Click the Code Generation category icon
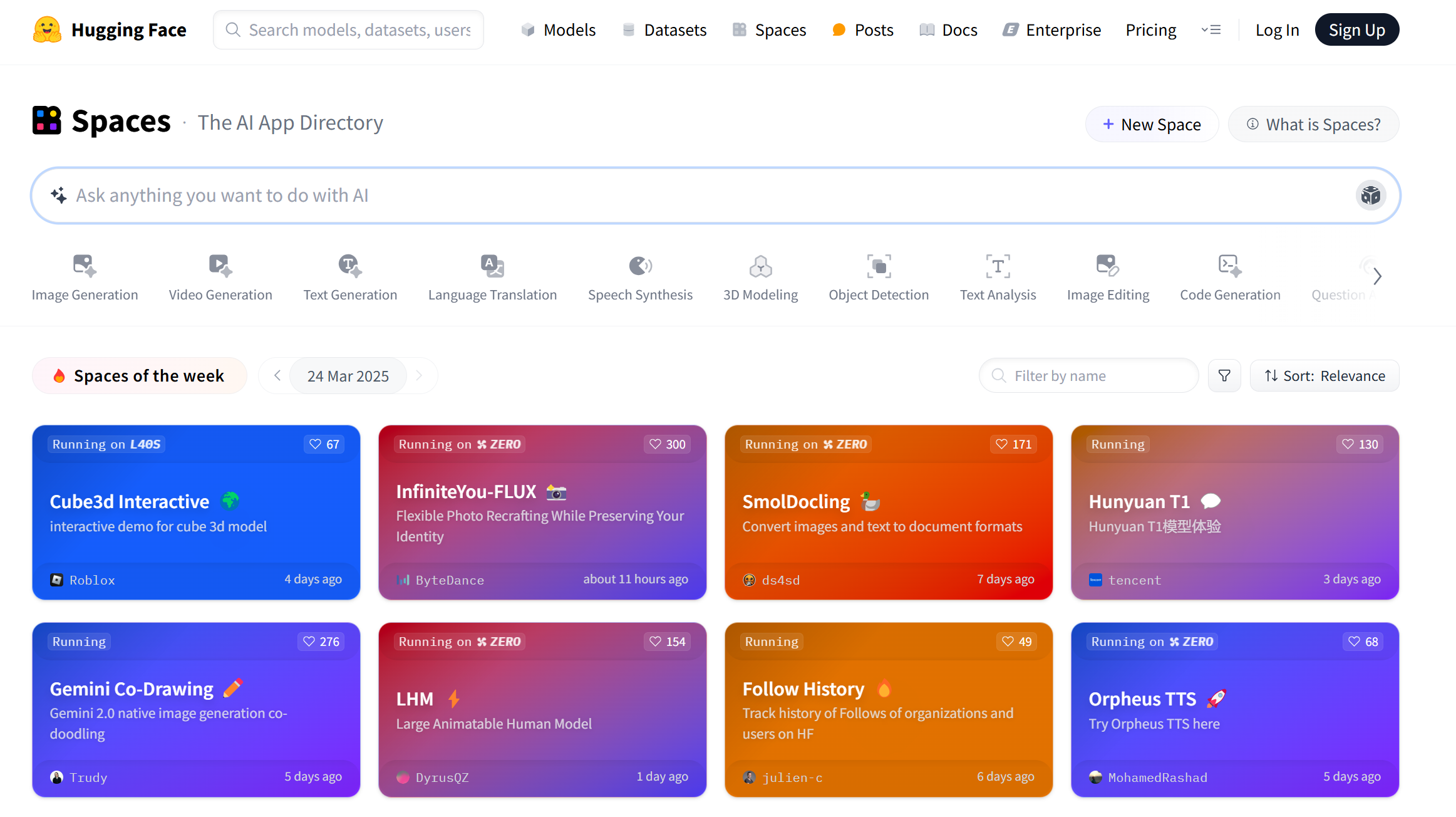1456x817 pixels. 1230,266
